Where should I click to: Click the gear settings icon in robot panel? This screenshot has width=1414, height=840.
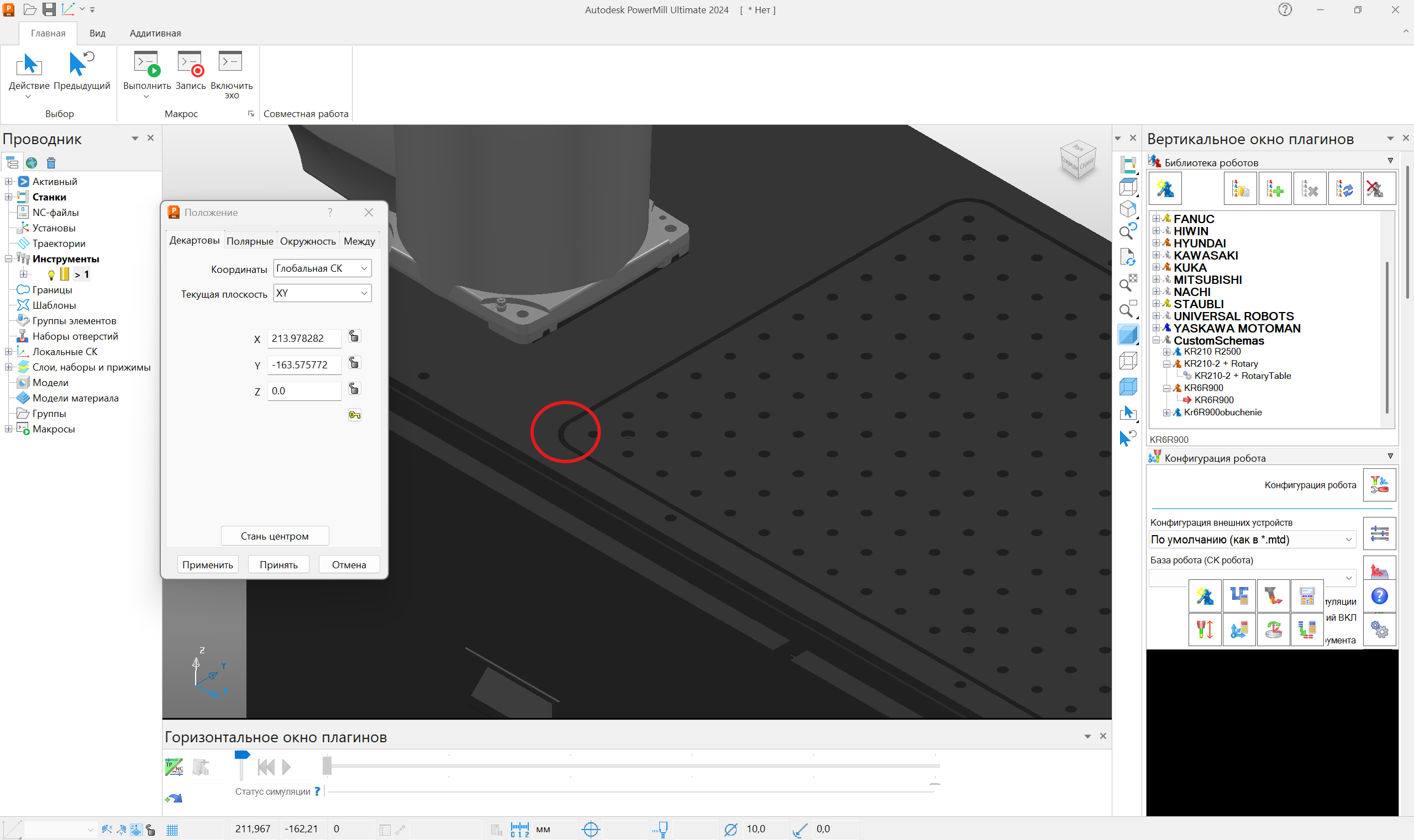[1379, 630]
